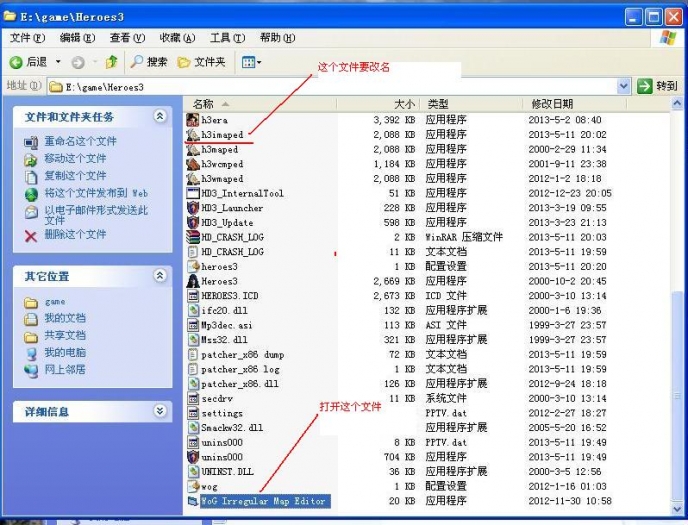The height and width of the screenshot is (525, 688).
Task: Select the WoG Irregular Map Editor file
Action: tap(263, 501)
